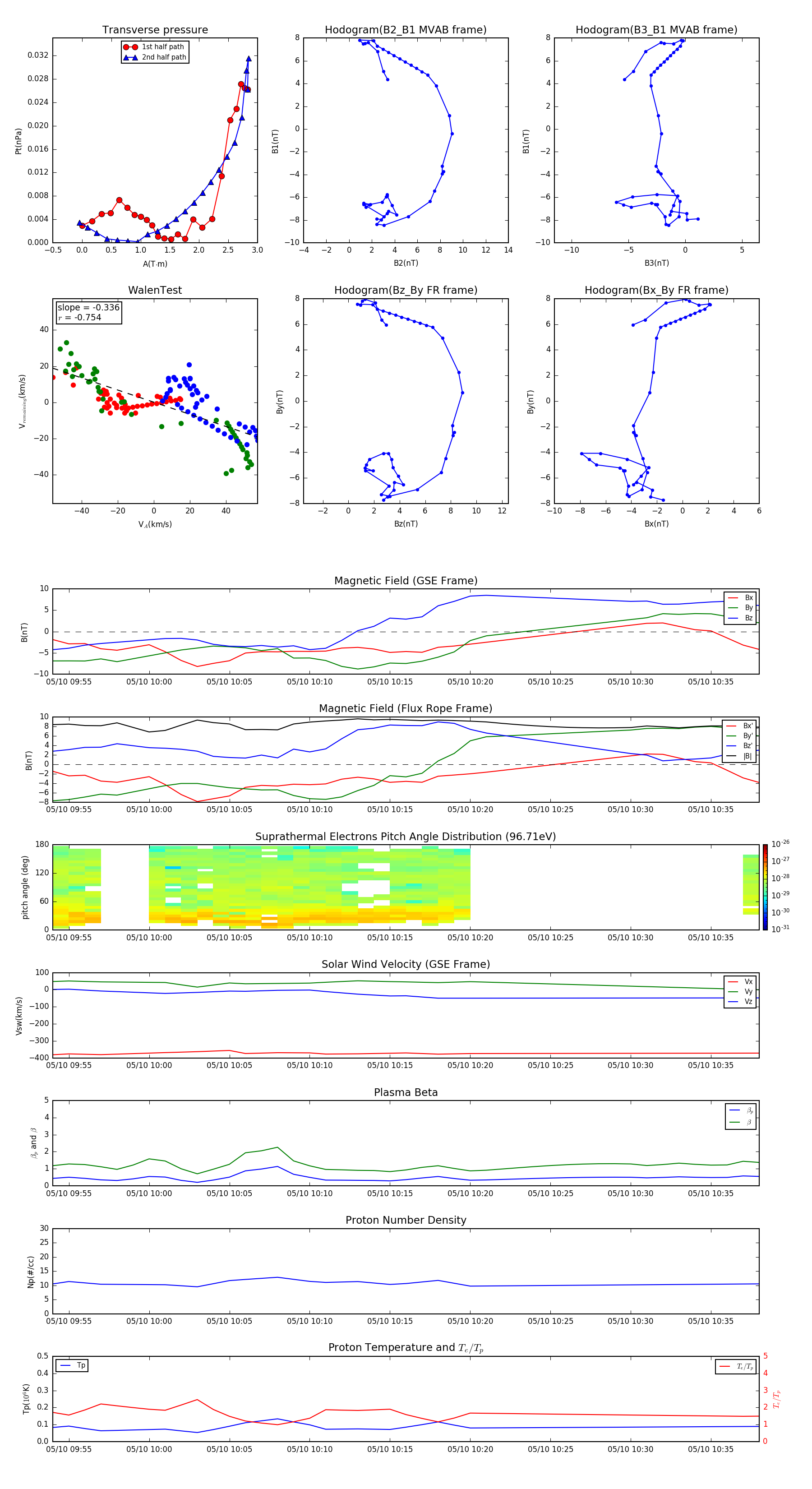Click 'Hodogram(Bx_By FR frame)' title
The height and width of the screenshot is (1489, 812).
click(656, 290)
